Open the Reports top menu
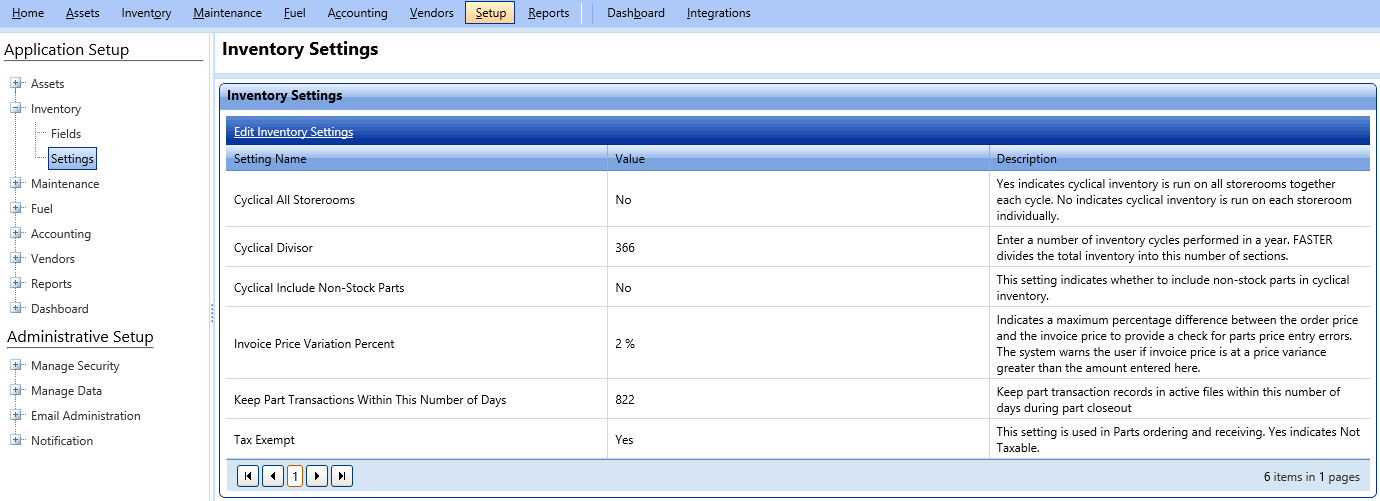Viewport: 1380px width, 501px height. click(x=548, y=13)
